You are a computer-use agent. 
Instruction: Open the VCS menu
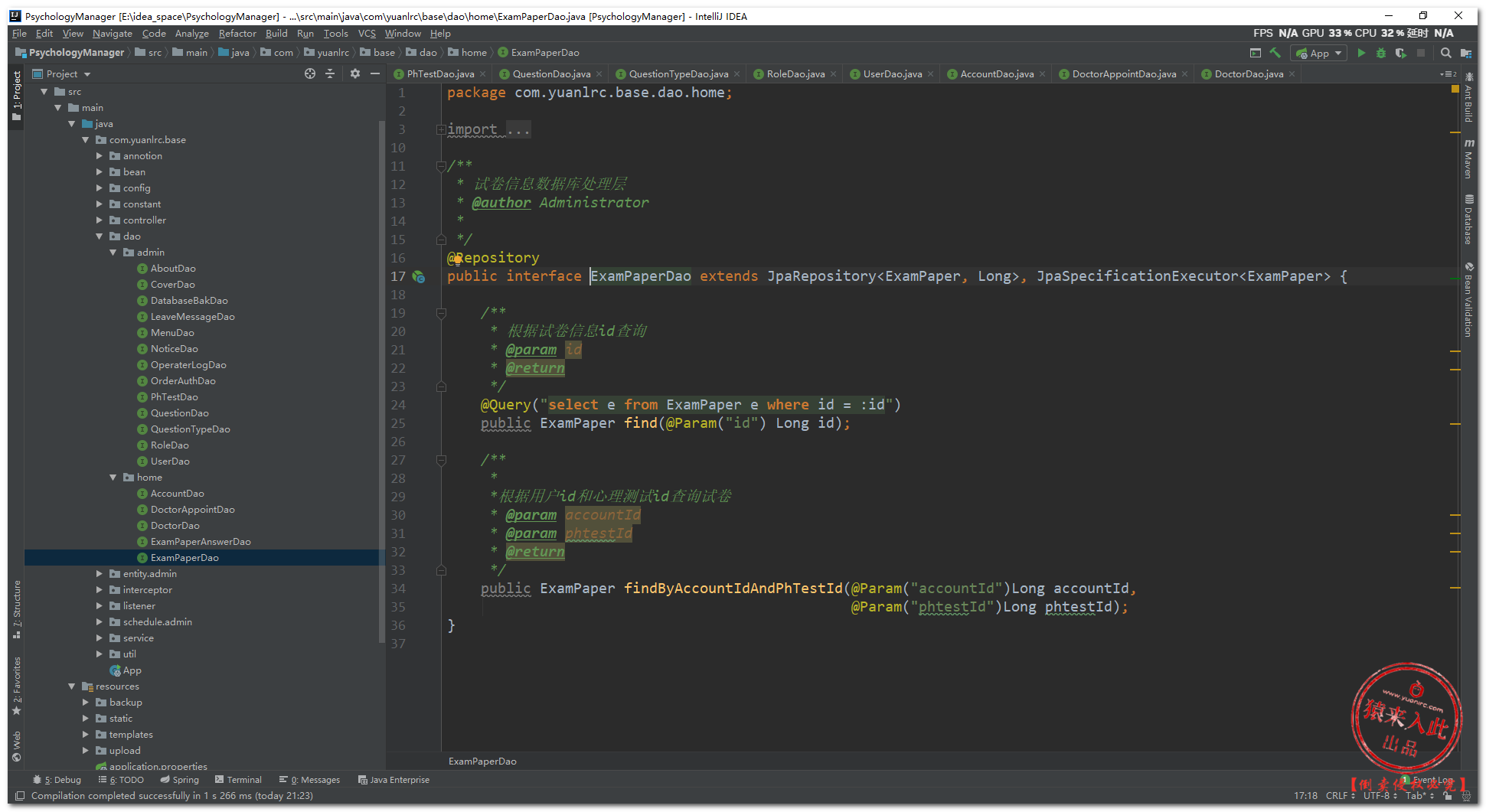point(367,34)
